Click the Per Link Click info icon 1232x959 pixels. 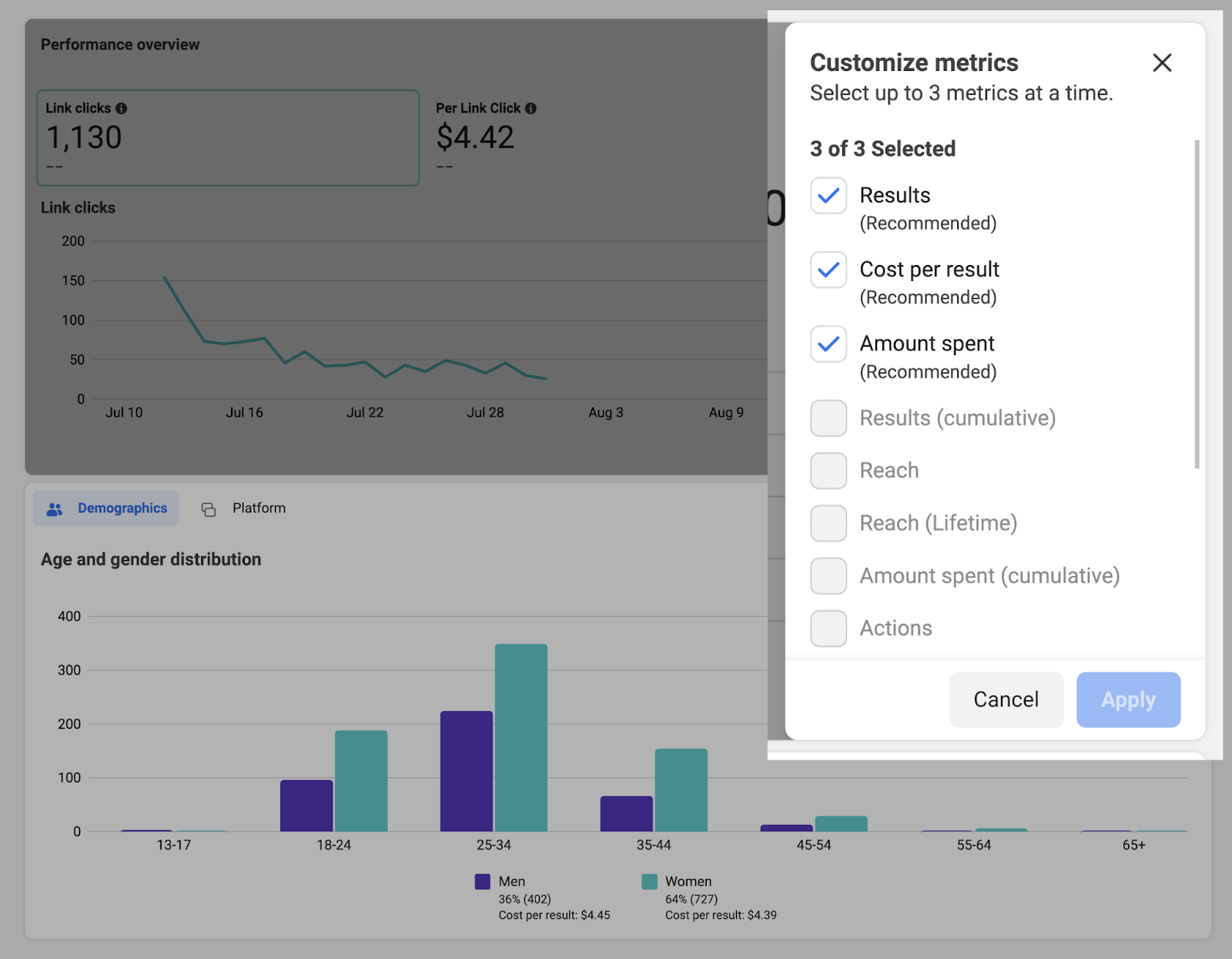pyautogui.click(x=530, y=108)
